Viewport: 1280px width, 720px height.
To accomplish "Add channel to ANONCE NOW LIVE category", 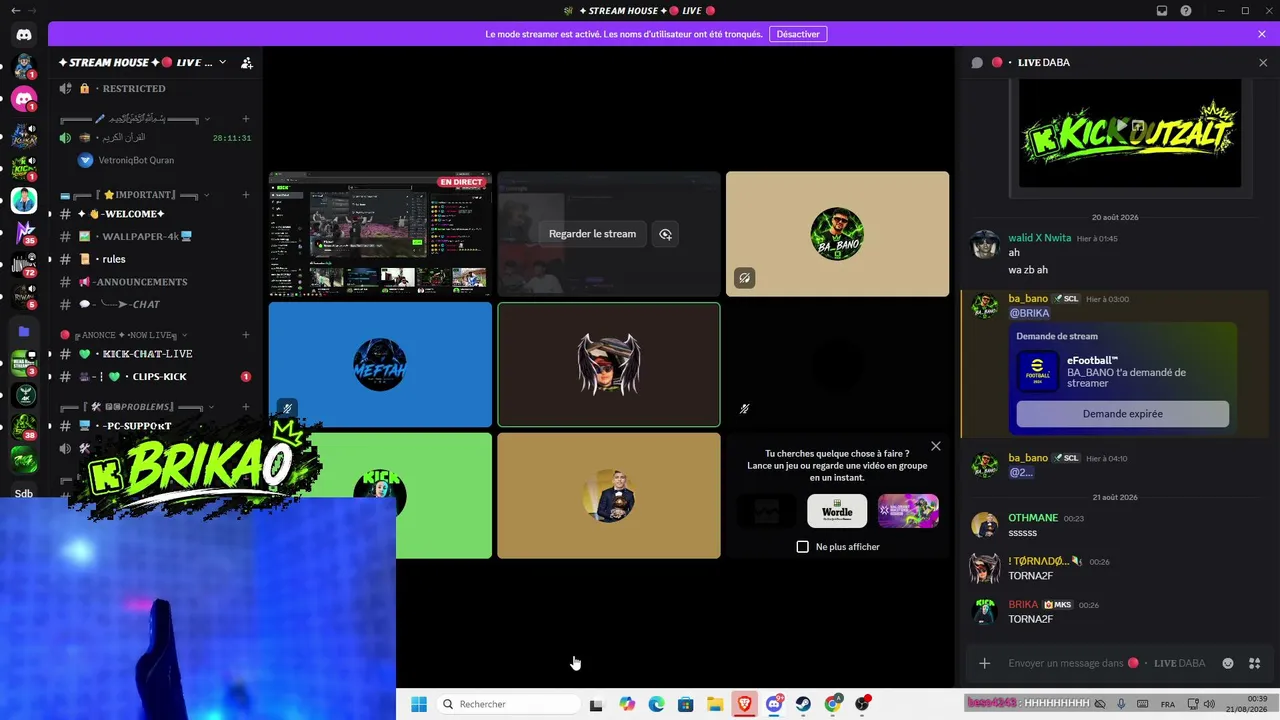I will tap(246, 335).
